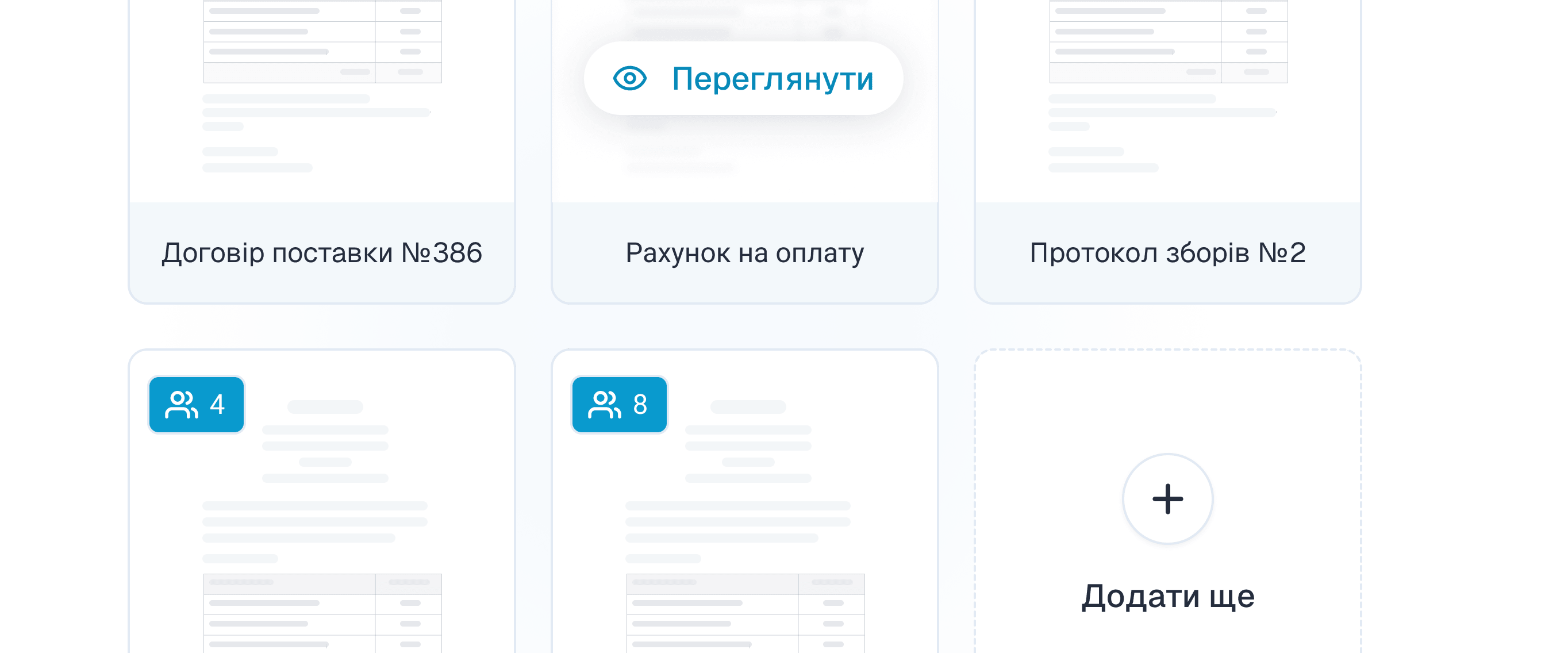Click the Додати ще label
Viewport: 1568px width, 653px height.
click(1167, 597)
